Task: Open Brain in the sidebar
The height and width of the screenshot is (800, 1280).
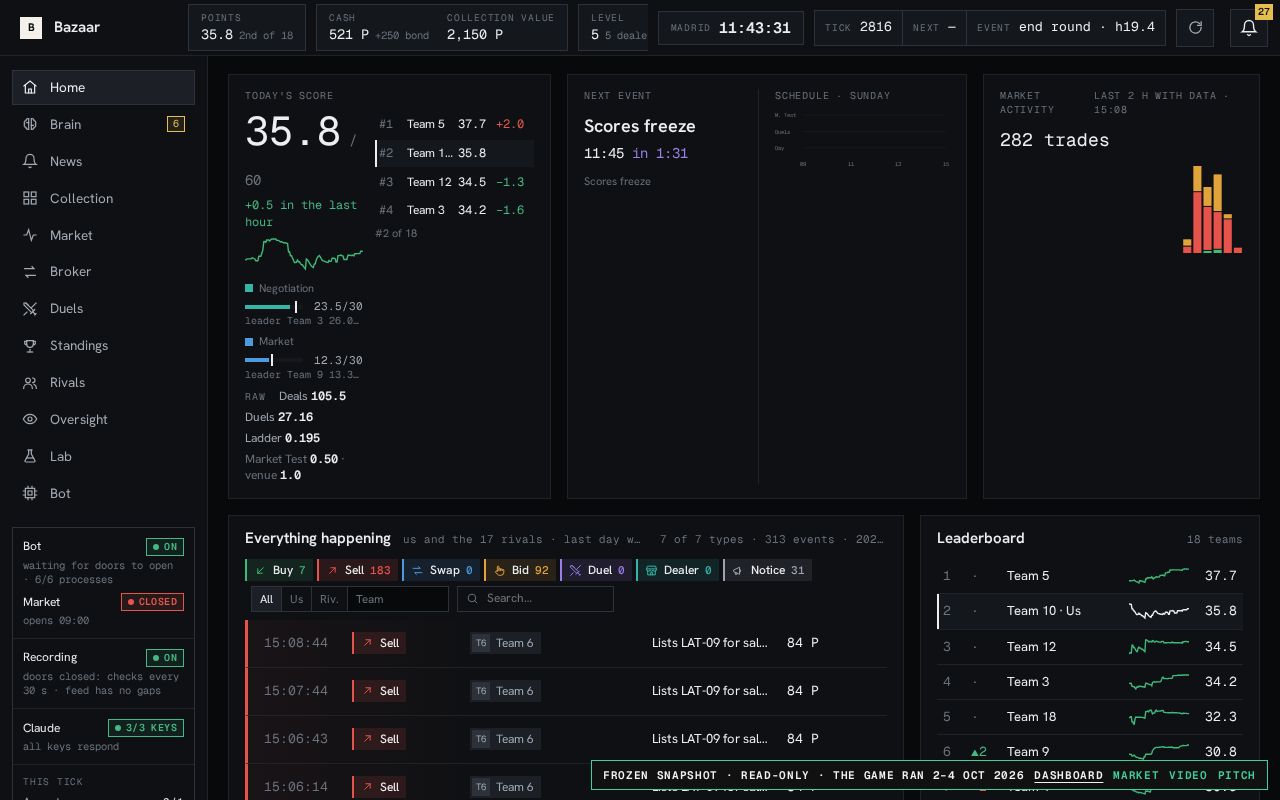Action: click(103, 124)
